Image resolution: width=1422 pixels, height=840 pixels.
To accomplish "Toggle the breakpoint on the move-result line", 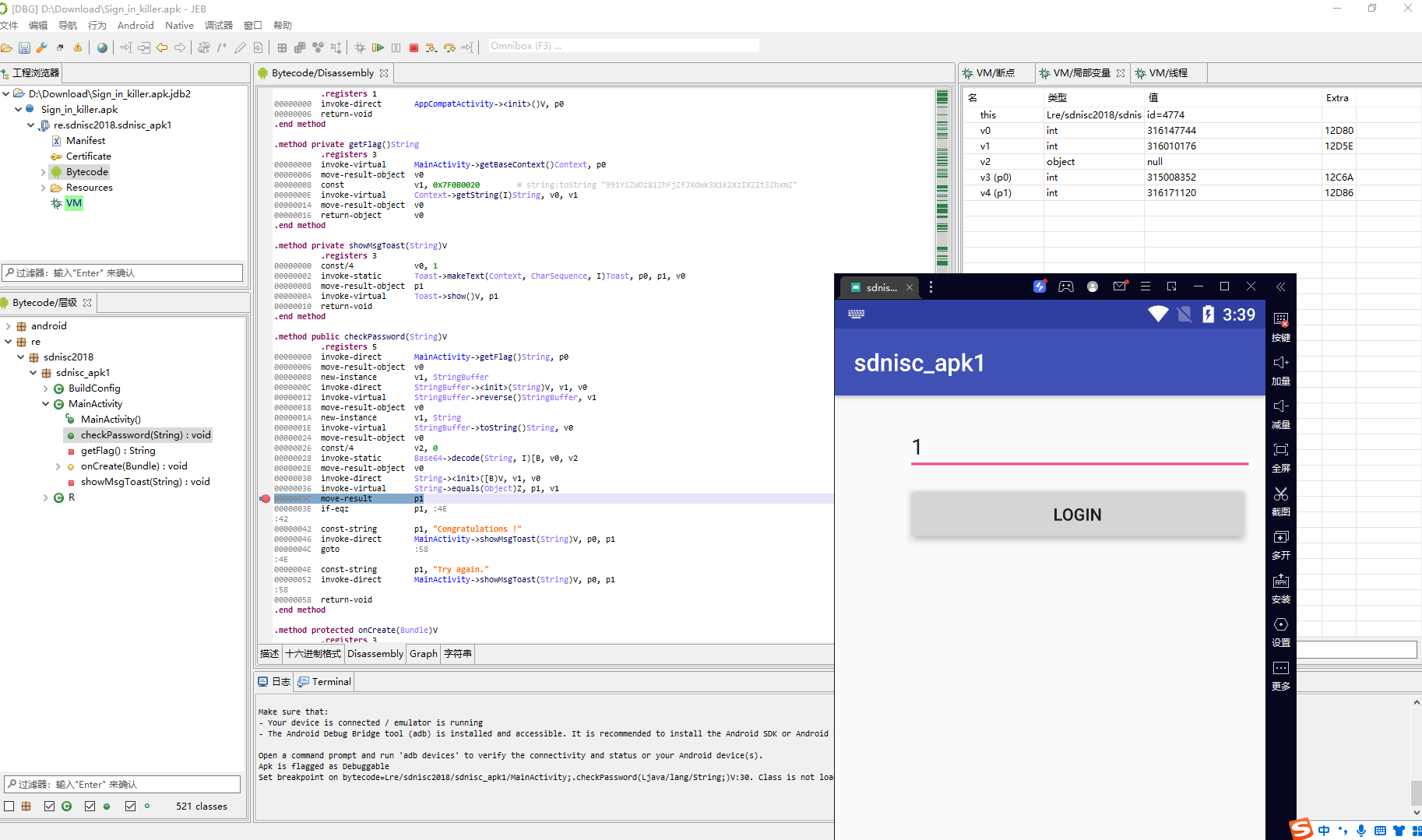I will point(266,498).
